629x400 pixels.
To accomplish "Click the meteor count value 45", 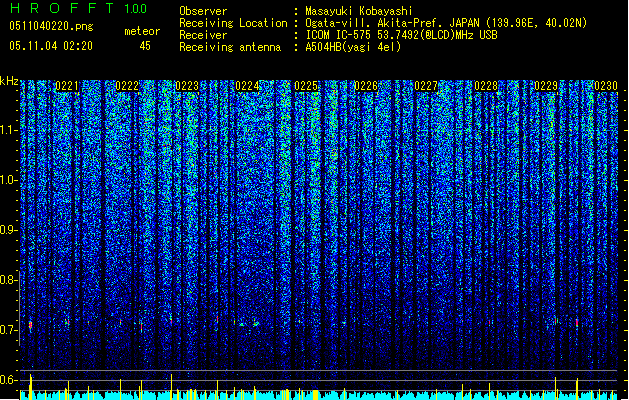I will (x=145, y=46).
